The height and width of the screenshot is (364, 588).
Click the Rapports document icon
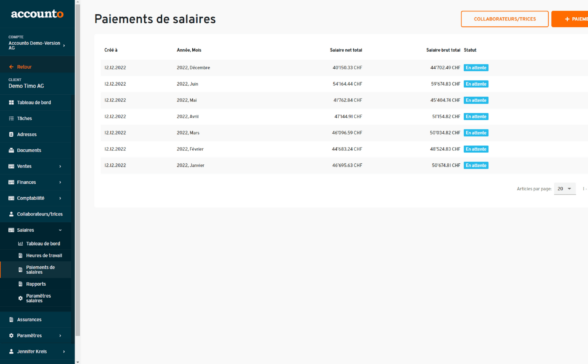click(x=21, y=284)
